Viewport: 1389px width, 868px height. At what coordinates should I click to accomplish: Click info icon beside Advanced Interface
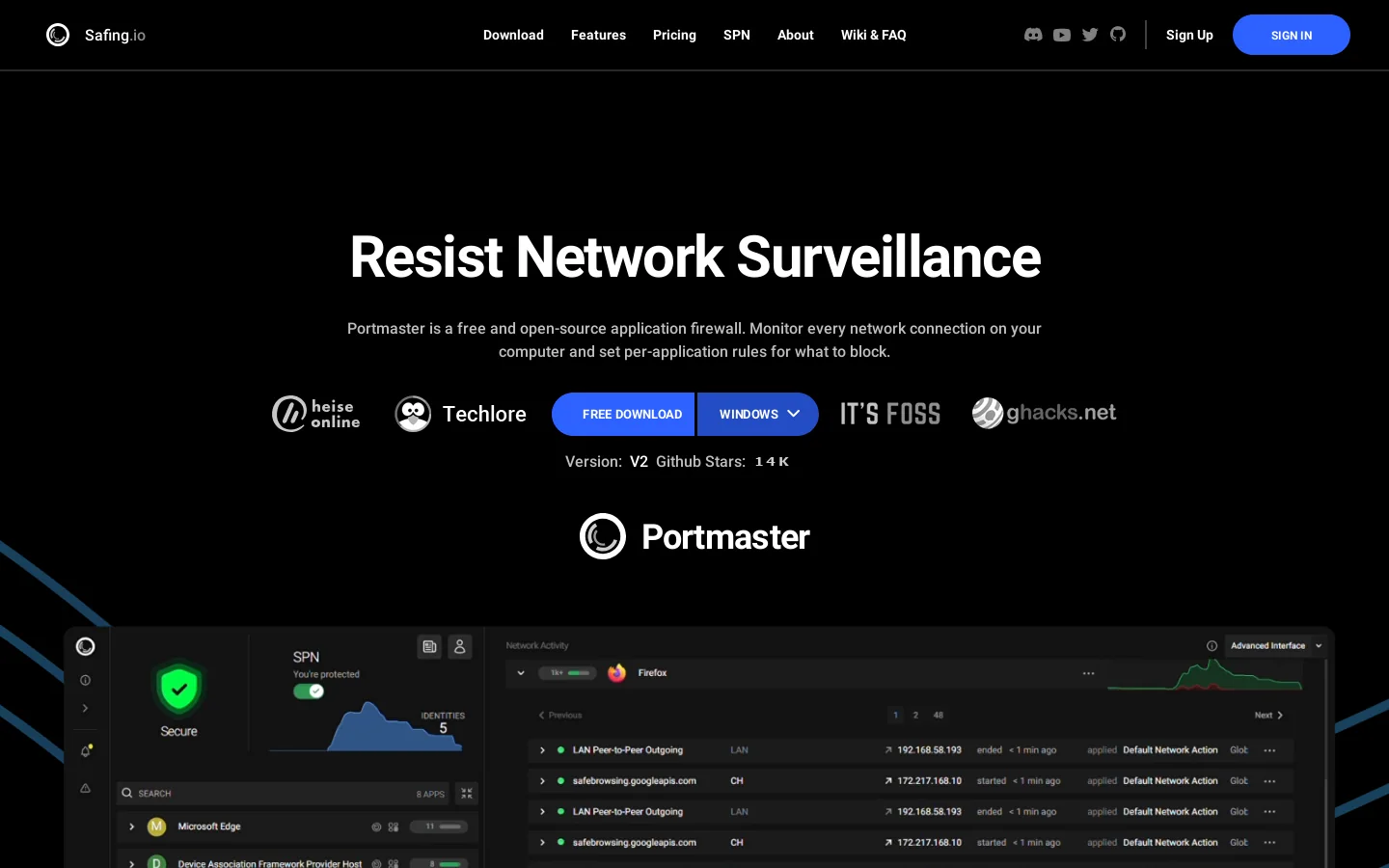pos(1212,646)
